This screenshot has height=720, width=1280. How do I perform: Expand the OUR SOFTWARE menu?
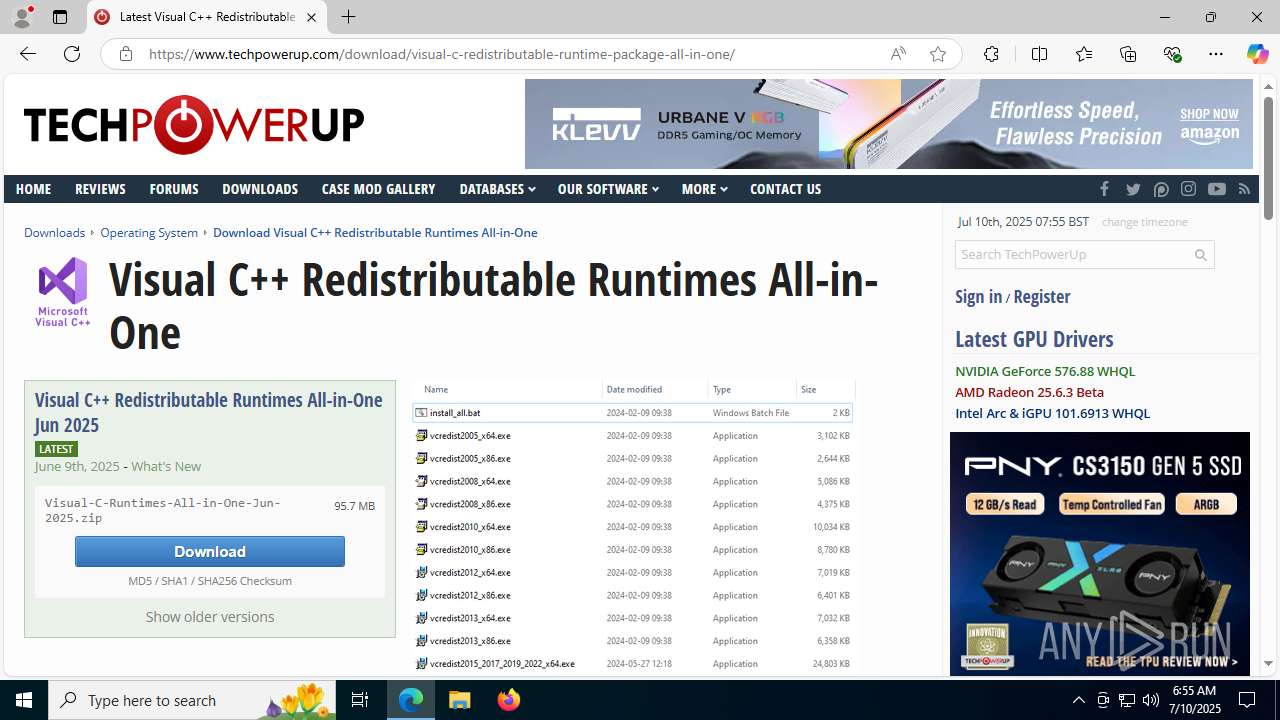[x=608, y=189]
